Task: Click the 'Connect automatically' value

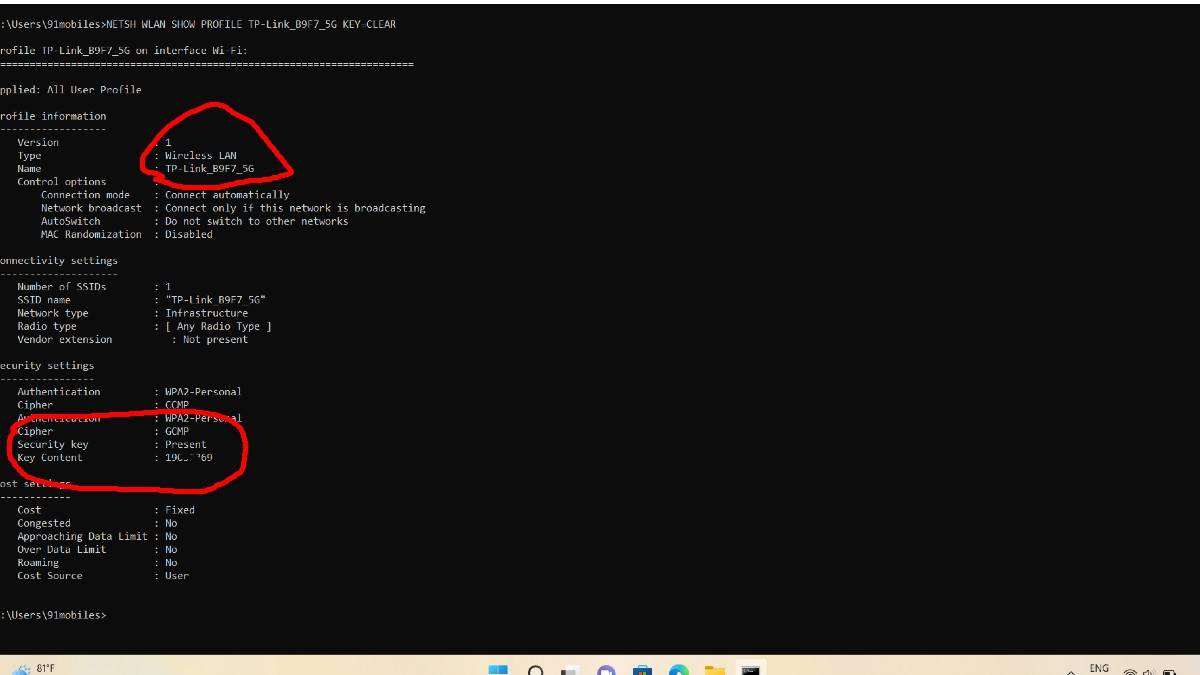Action: coord(227,195)
